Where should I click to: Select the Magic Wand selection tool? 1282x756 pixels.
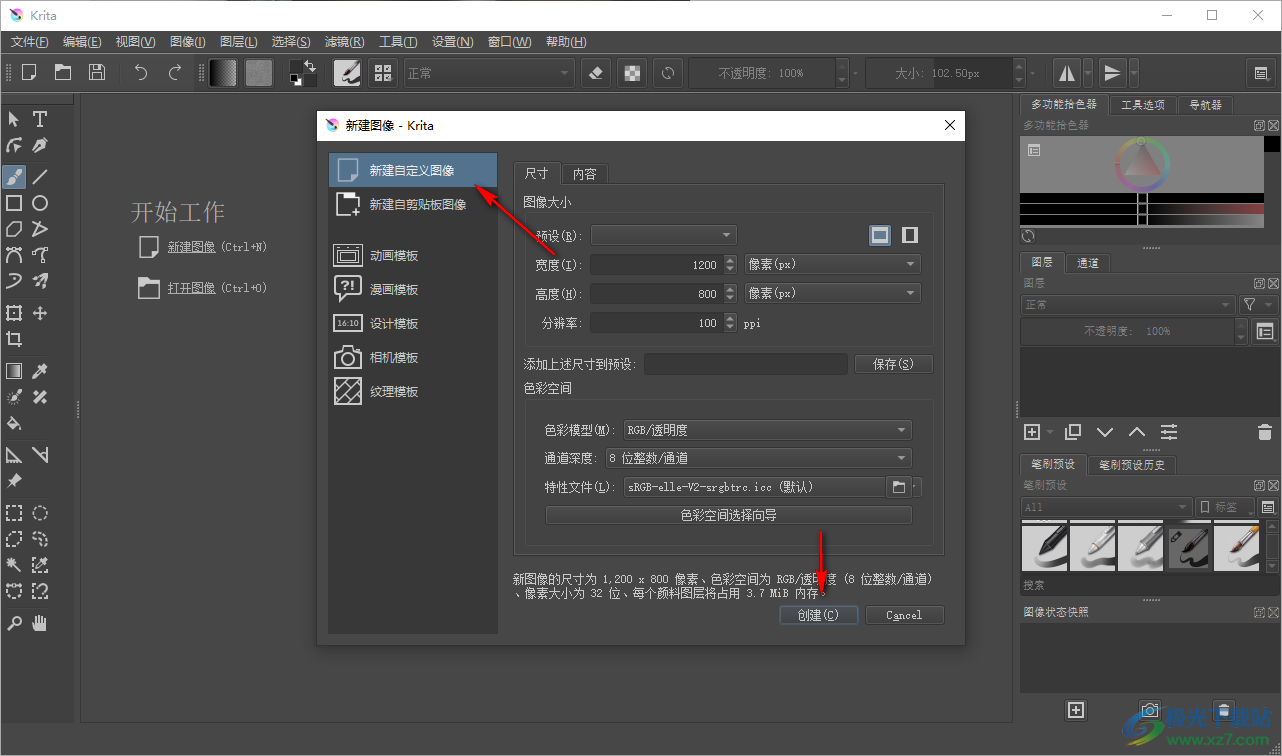14,565
